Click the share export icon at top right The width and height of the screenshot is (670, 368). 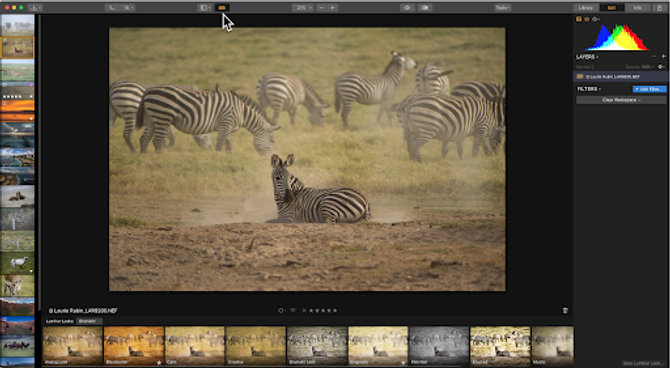[660, 8]
